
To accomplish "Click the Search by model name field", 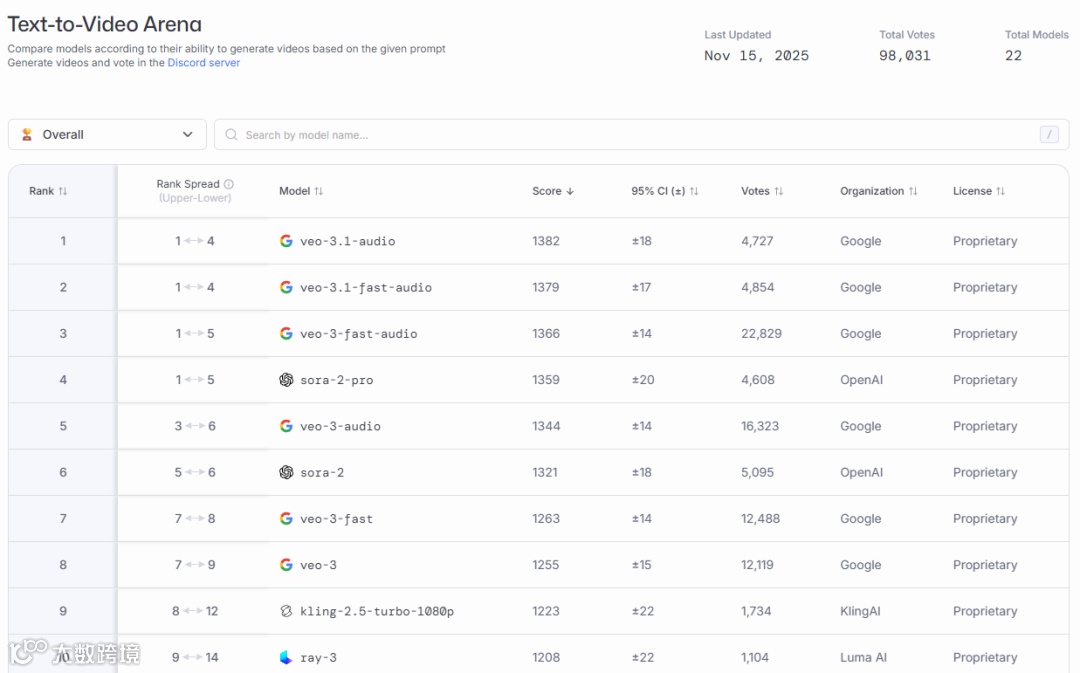I will coord(630,135).
